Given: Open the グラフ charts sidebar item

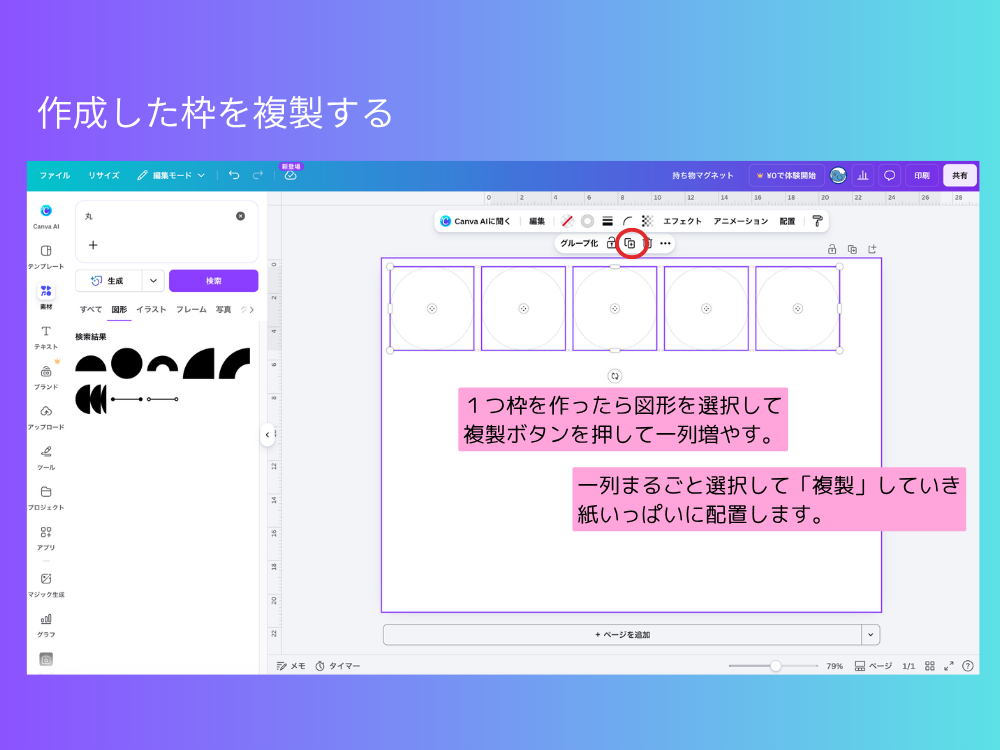Looking at the screenshot, I should click(46, 625).
